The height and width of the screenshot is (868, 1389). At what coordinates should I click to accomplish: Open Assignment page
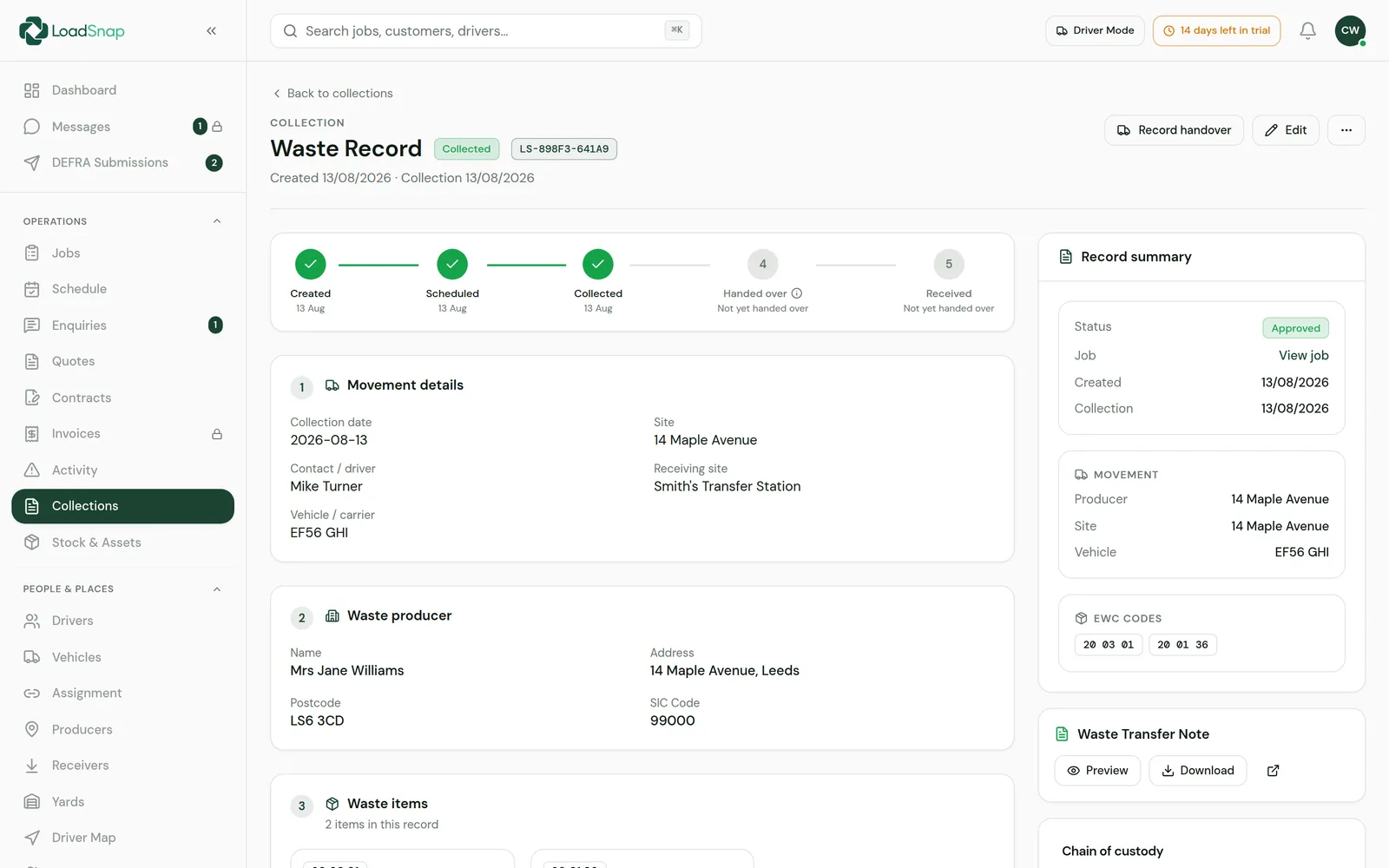click(x=122, y=694)
